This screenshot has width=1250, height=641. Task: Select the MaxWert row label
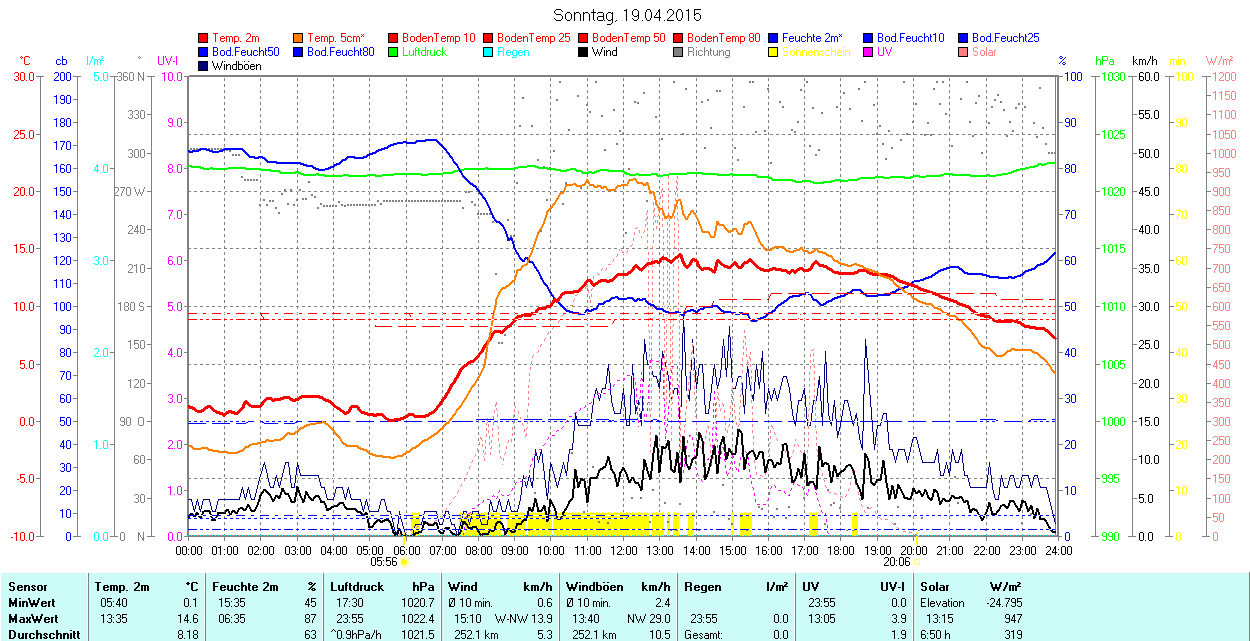tap(33, 619)
